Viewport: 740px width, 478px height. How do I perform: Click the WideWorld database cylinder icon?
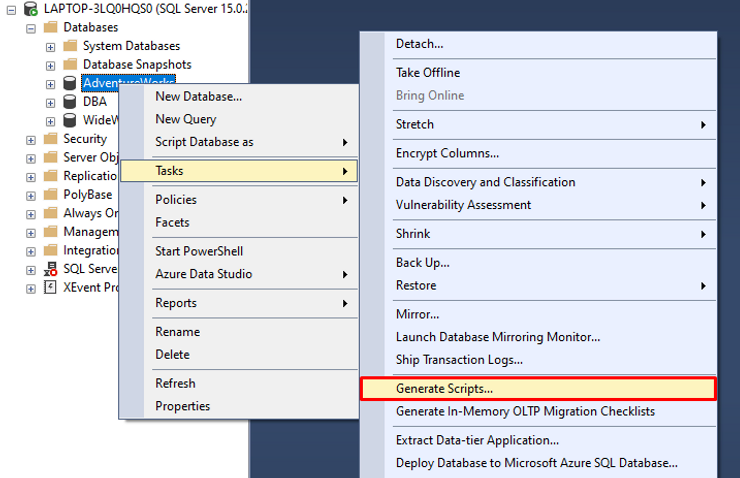[70, 120]
